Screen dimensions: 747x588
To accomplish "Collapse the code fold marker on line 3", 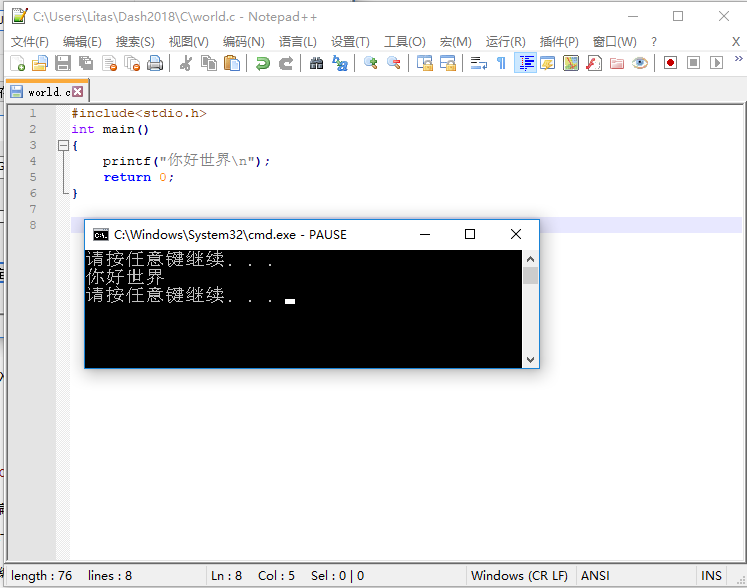I will click(63, 145).
